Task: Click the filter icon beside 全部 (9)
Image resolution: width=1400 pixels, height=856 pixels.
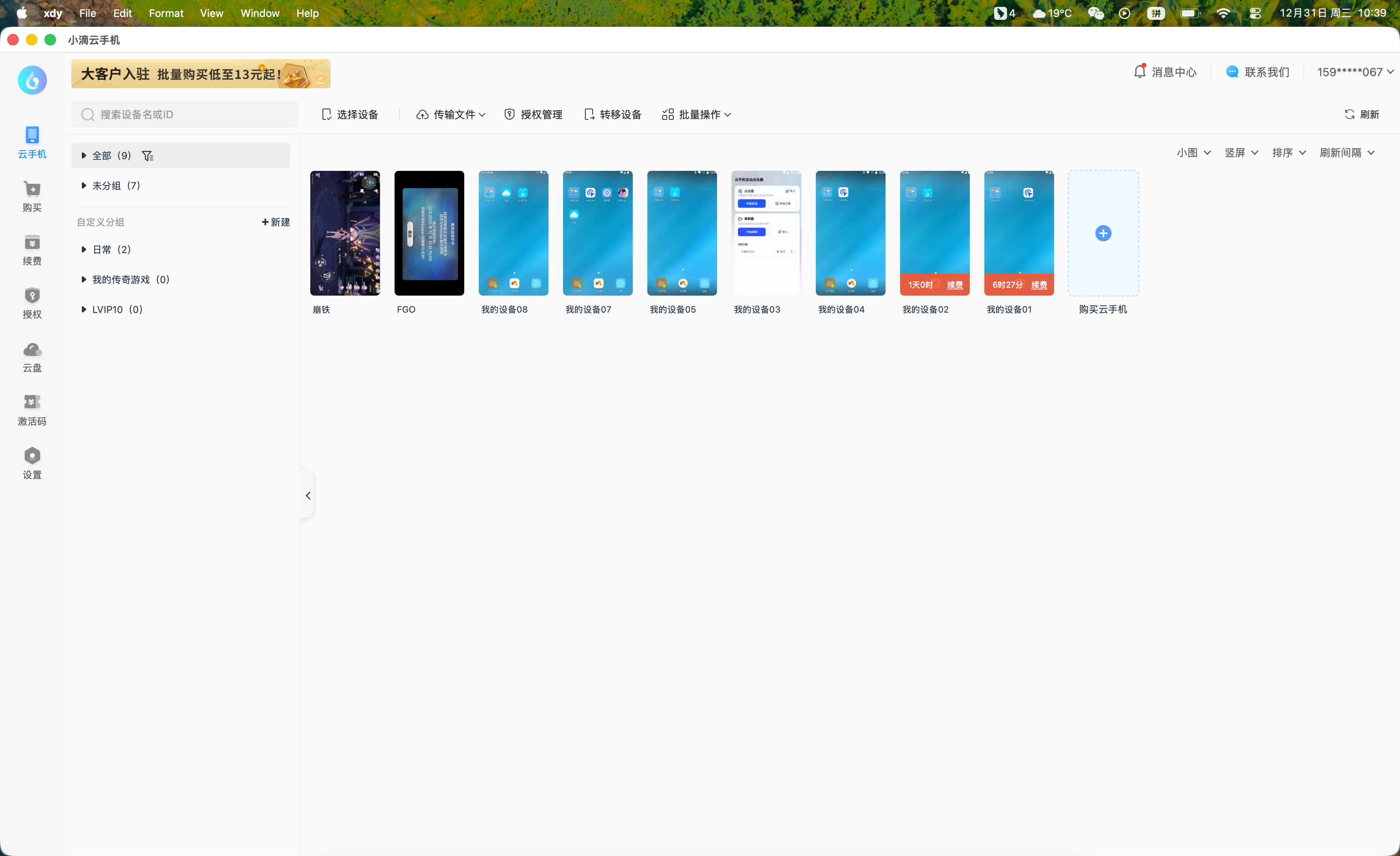Action: [x=148, y=155]
